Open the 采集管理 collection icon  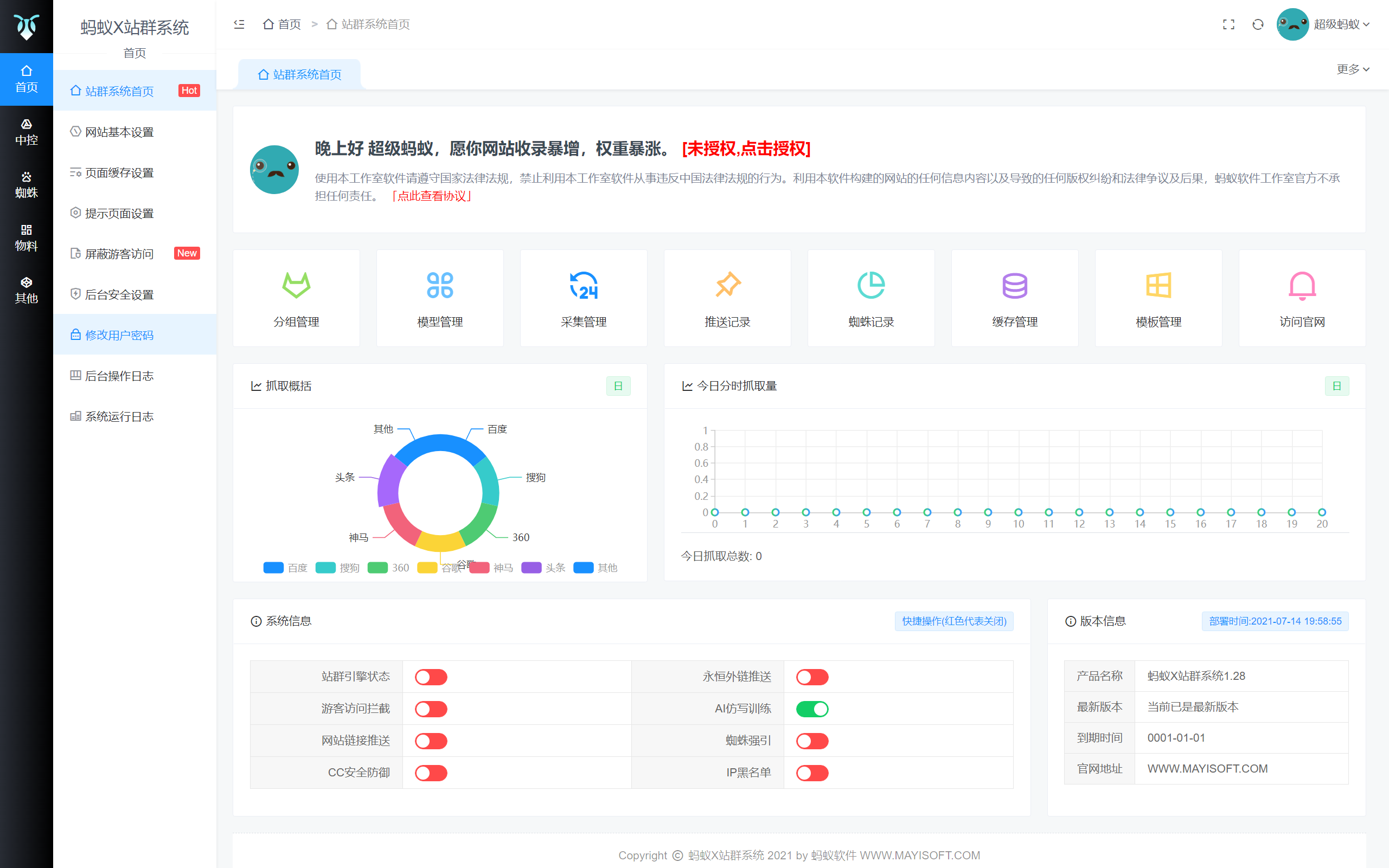point(584,285)
